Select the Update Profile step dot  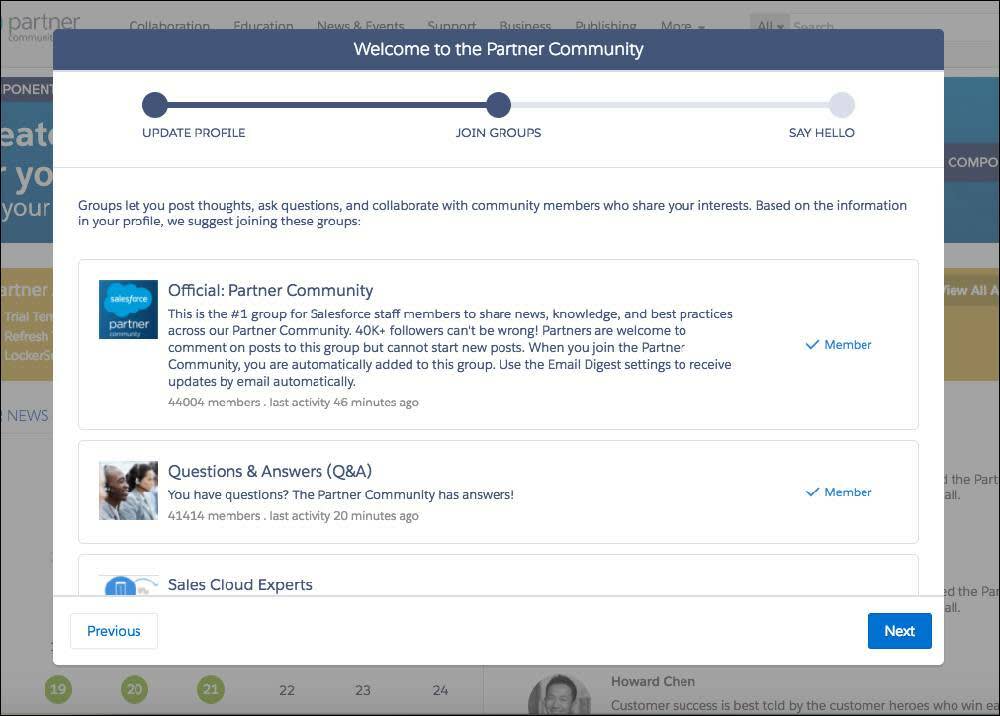155,105
